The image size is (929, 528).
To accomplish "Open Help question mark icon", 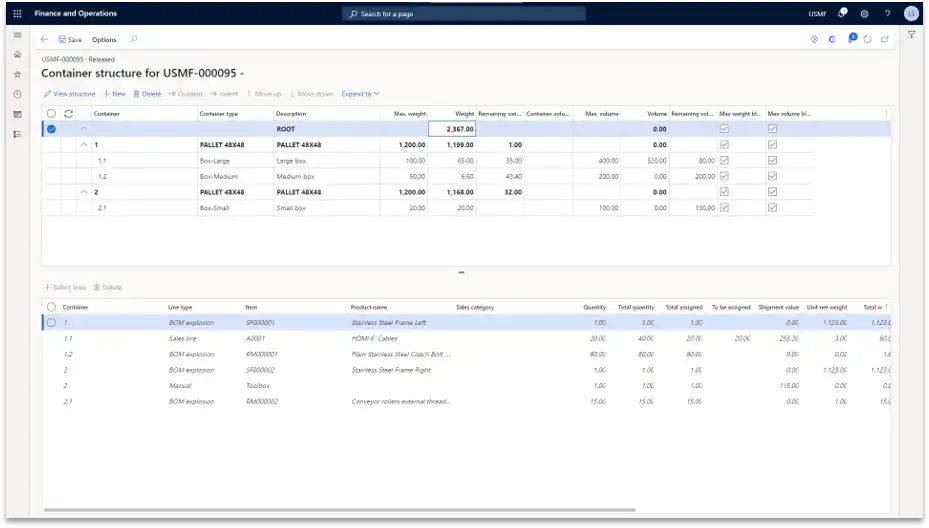I will pyautogui.click(x=887, y=14).
